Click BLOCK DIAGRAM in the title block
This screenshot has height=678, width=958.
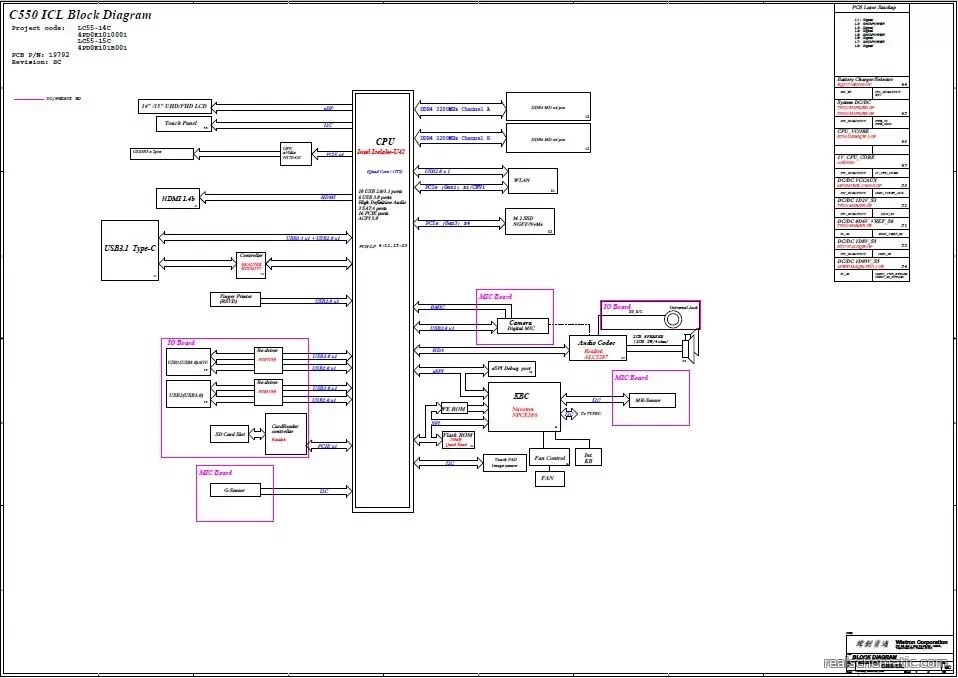coord(875,658)
